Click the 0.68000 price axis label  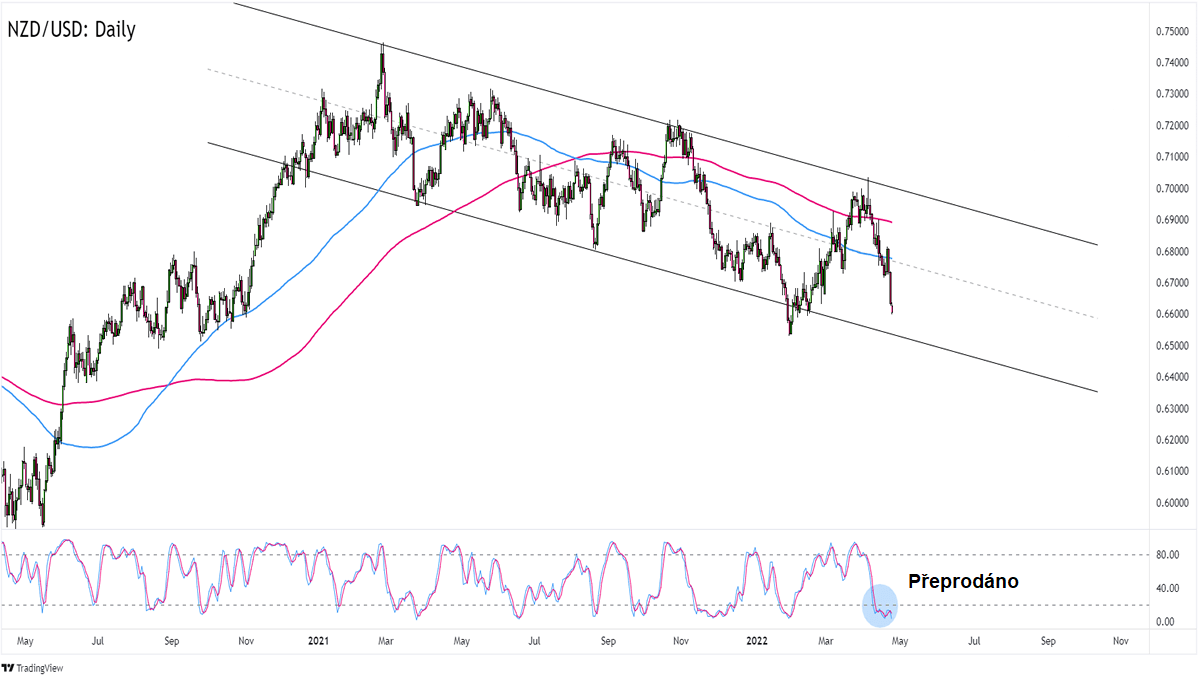pyautogui.click(x=1172, y=252)
